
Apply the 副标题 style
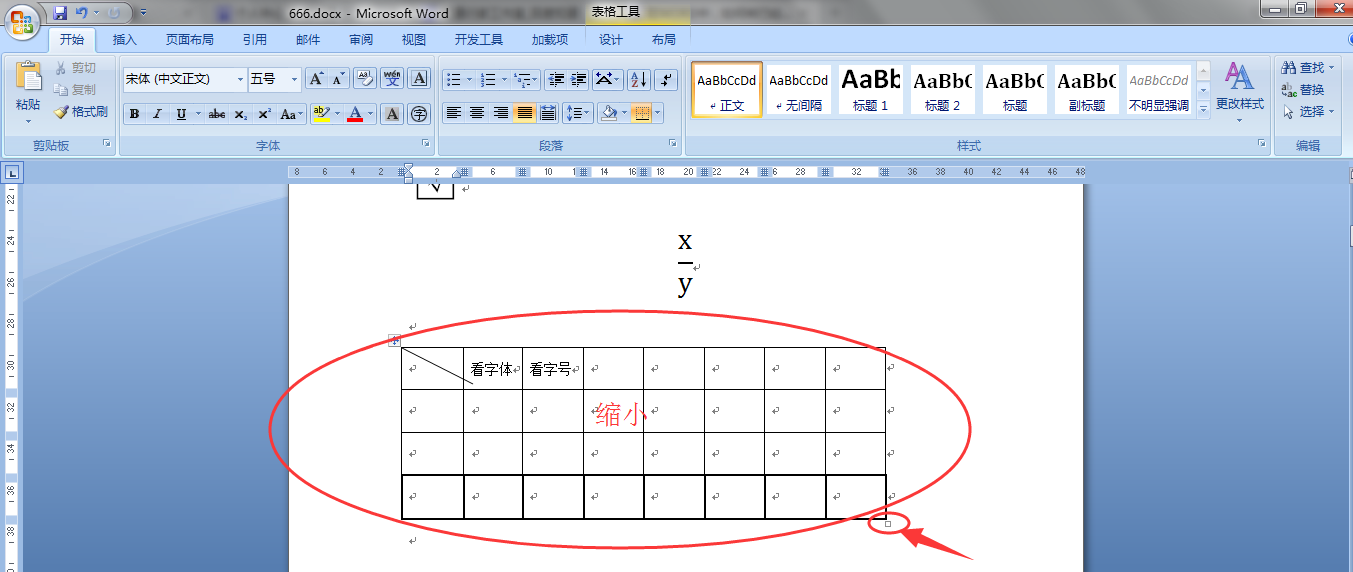(1086, 89)
